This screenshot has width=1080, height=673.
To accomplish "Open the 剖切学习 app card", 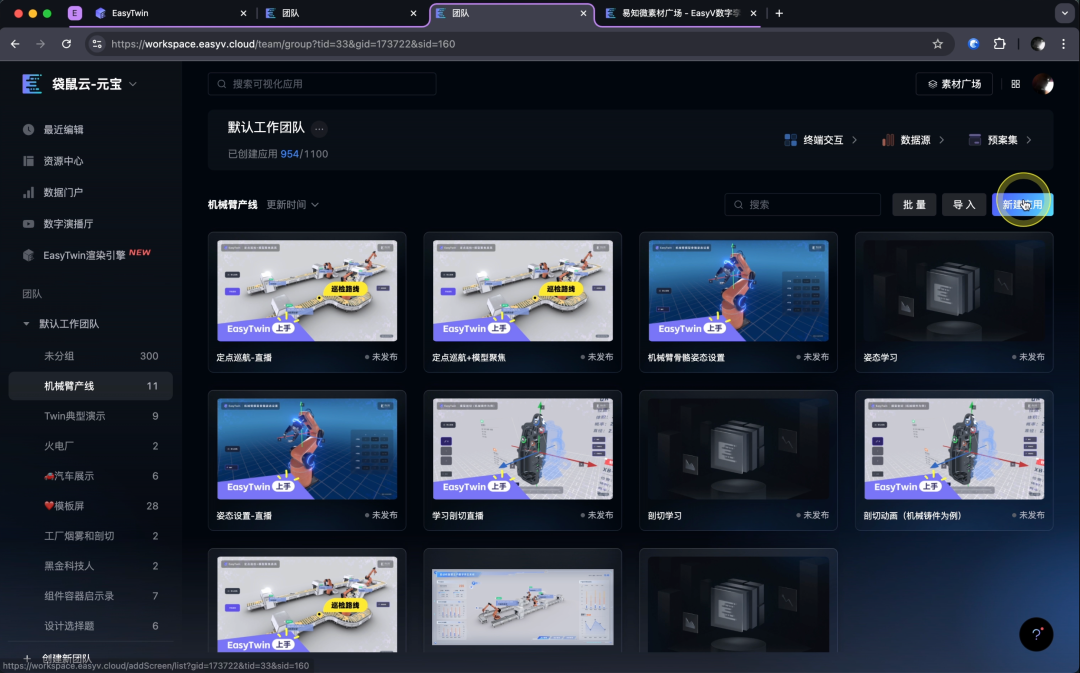I will point(738,460).
